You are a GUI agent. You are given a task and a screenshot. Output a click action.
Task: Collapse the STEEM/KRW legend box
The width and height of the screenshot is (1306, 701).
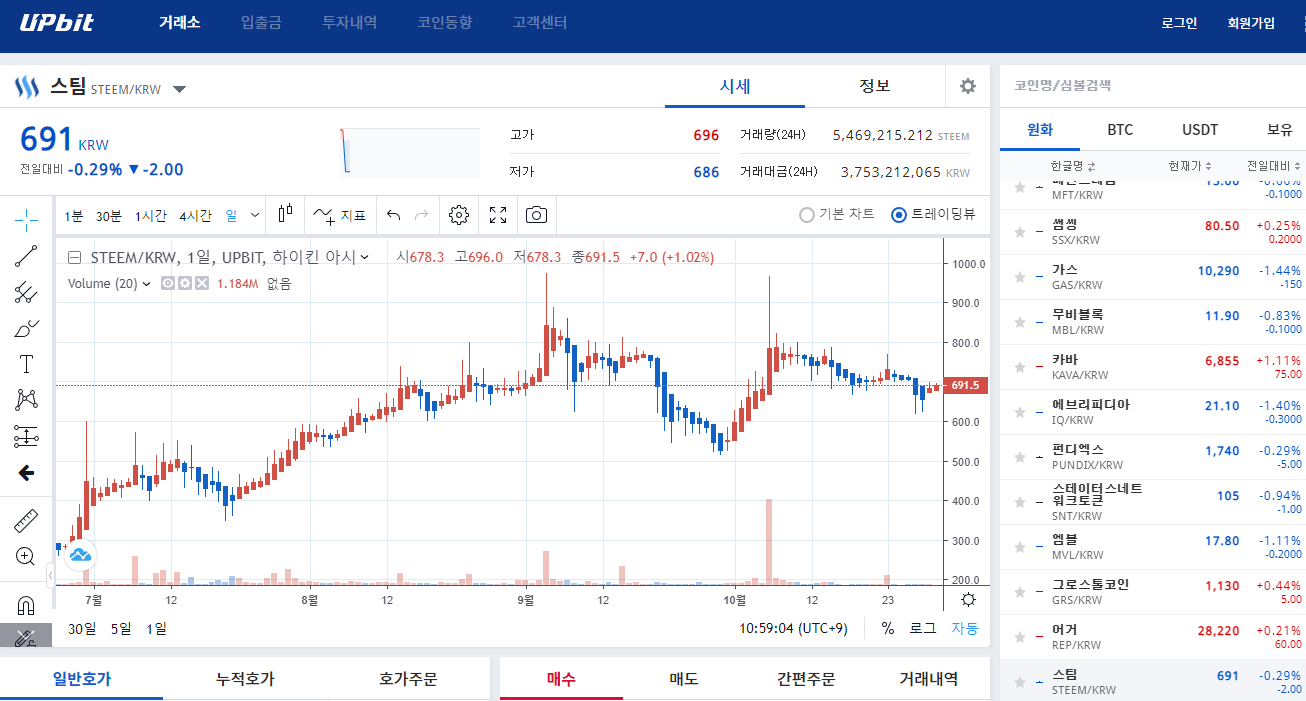click(75, 257)
